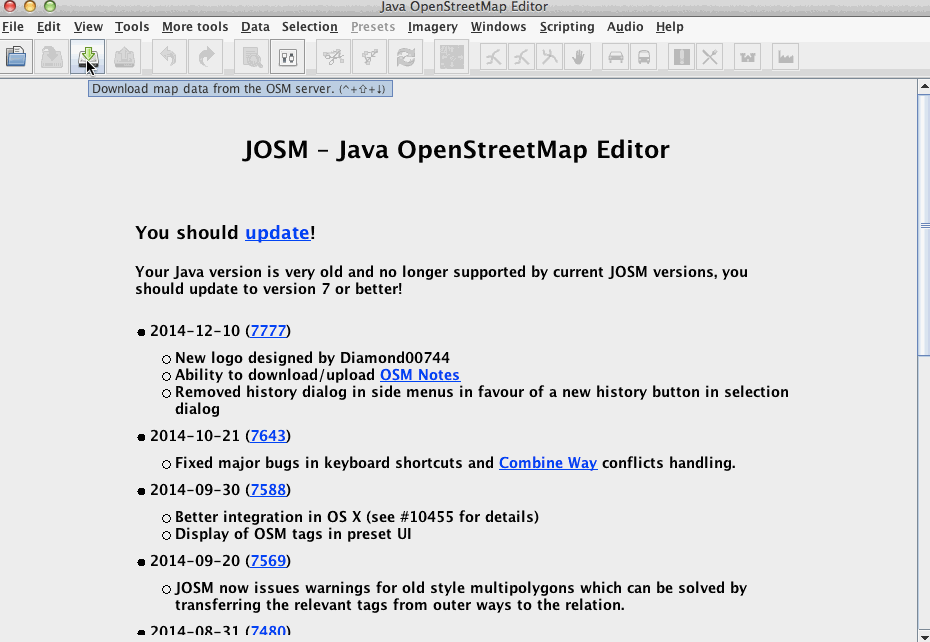Click the Redo arrow icon
The image size is (930, 642).
tap(206, 57)
